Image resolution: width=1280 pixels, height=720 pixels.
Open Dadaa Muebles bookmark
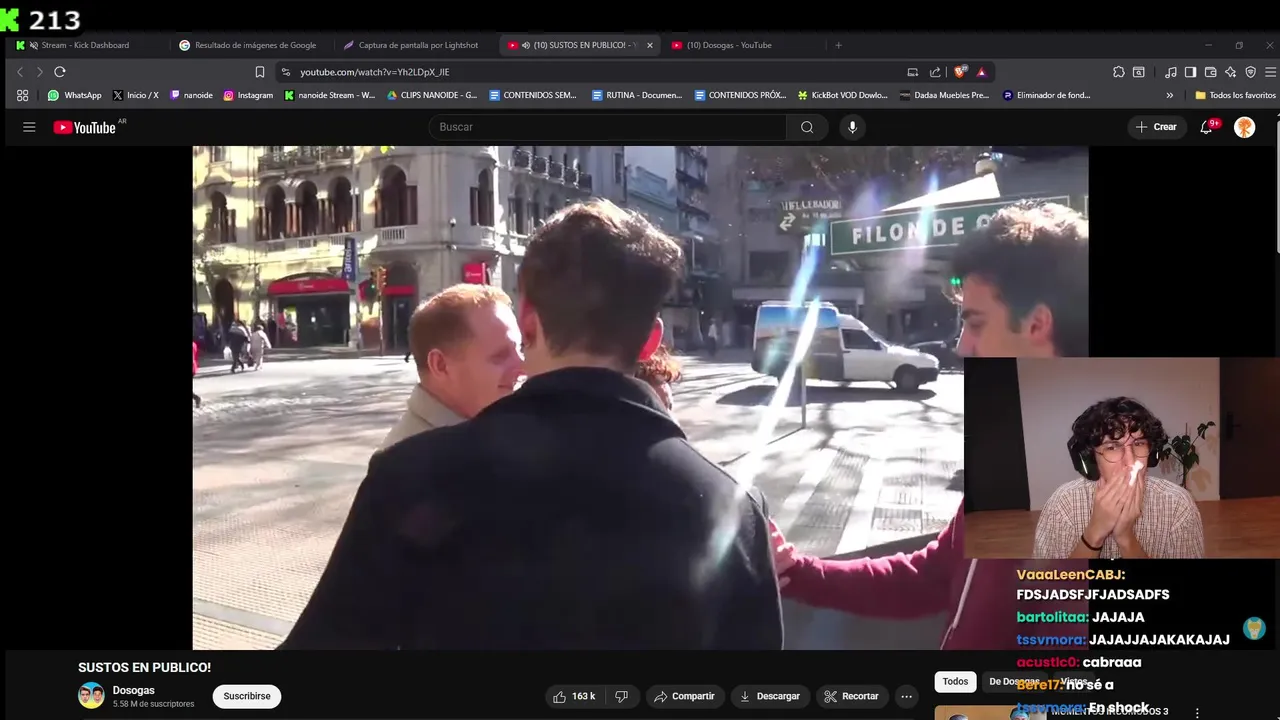(944, 95)
